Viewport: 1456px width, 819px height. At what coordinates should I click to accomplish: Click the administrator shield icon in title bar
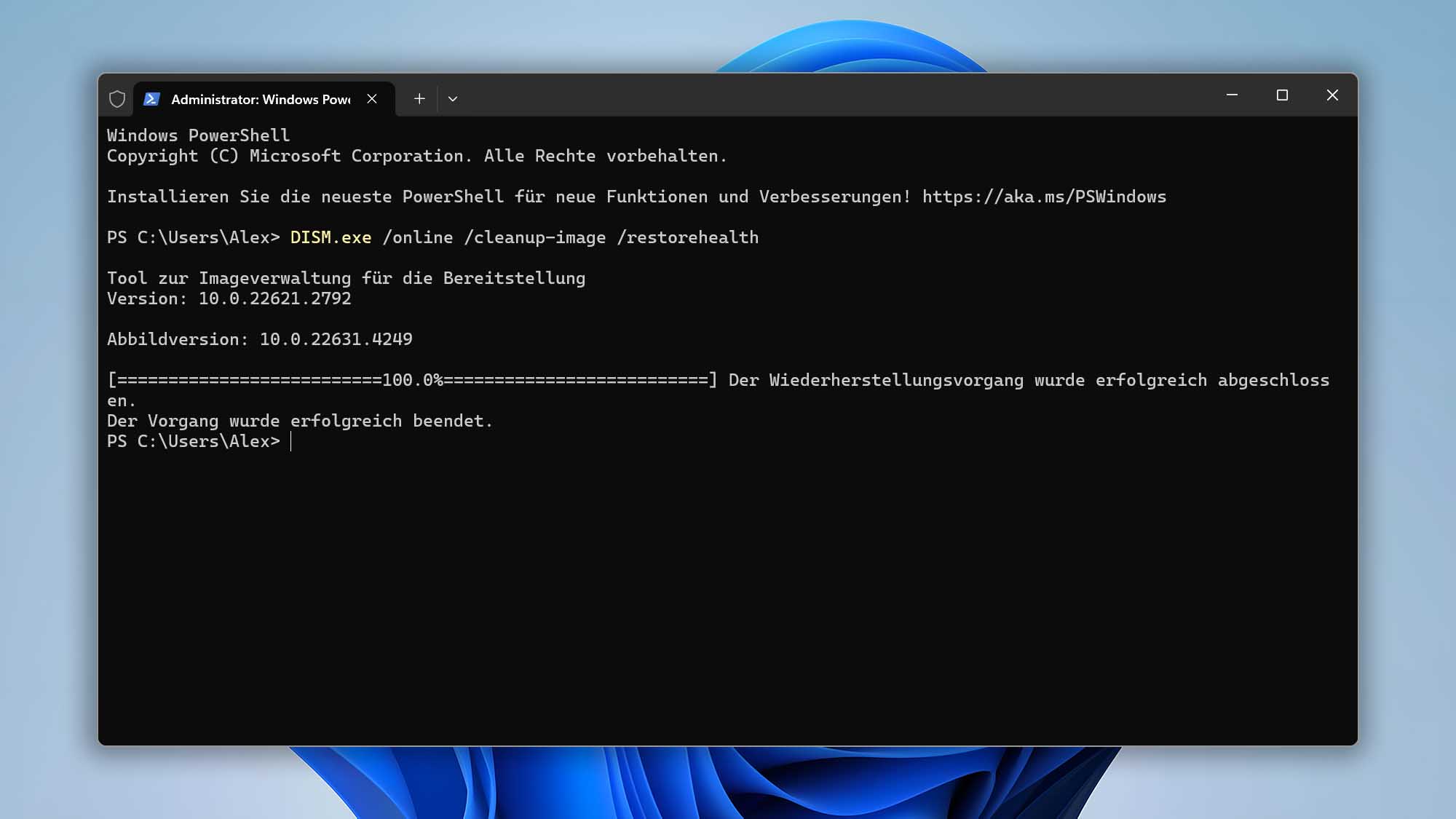117,99
